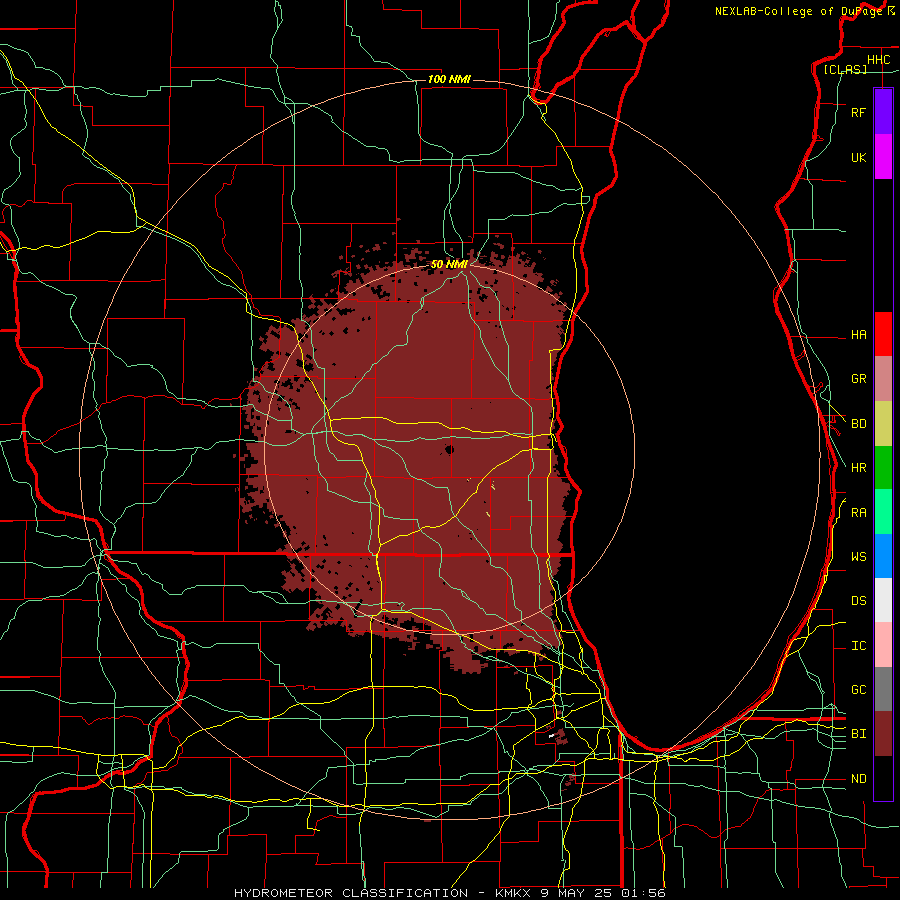This screenshot has height=900, width=900.
Task: Pick the RA light green legend swatch
Action: tap(883, 512)
